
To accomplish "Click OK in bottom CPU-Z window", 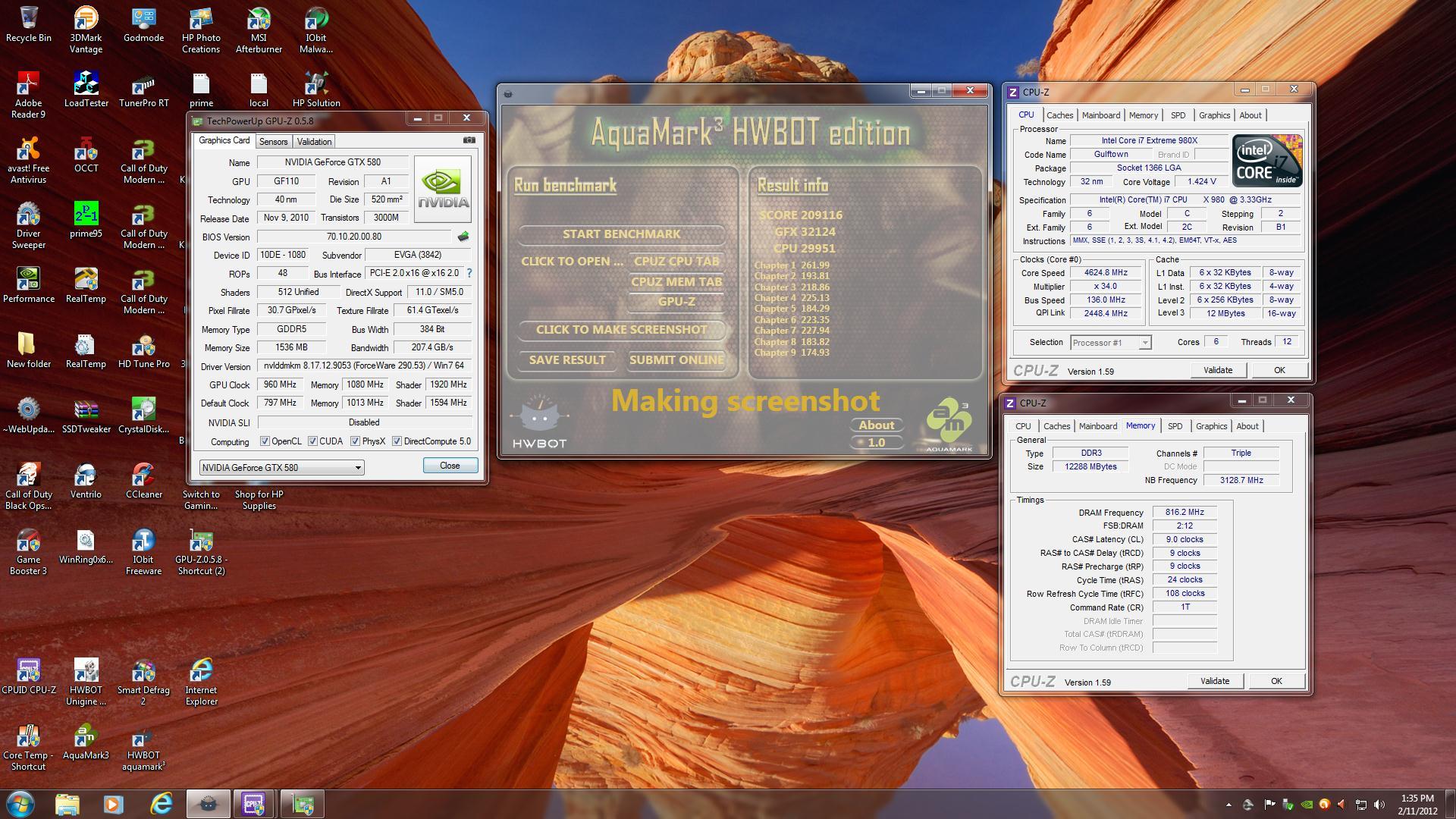I will [1276, 681].
